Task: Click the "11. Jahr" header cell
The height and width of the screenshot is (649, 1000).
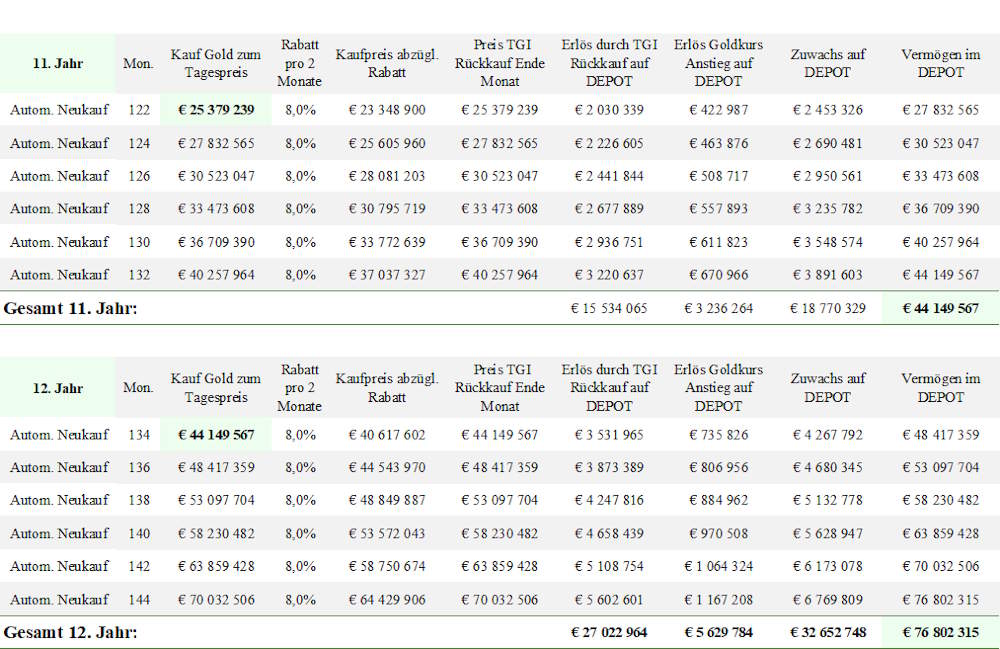Action: 57,63
